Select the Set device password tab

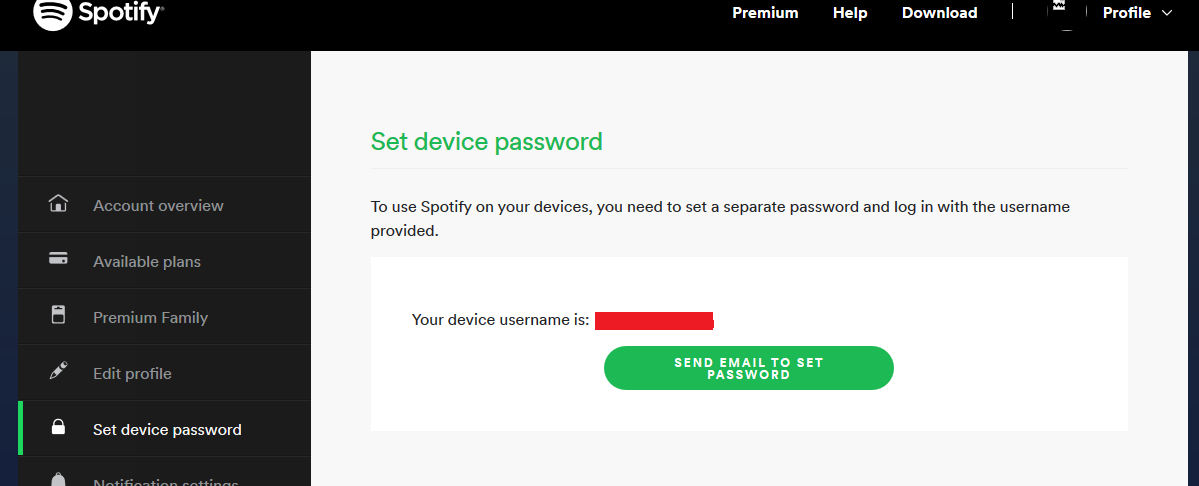pyautogui.click(x=167, y=429)
